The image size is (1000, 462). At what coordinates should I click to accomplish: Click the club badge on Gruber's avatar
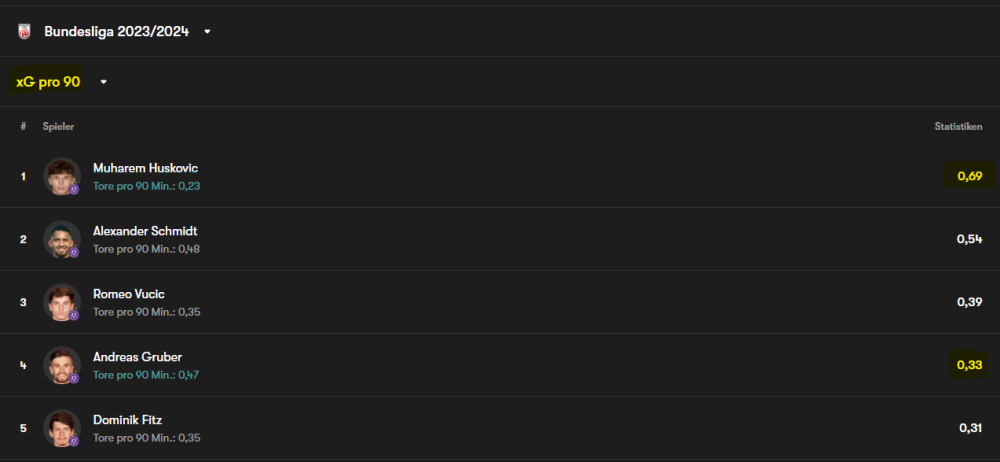[x=74, y=378]
